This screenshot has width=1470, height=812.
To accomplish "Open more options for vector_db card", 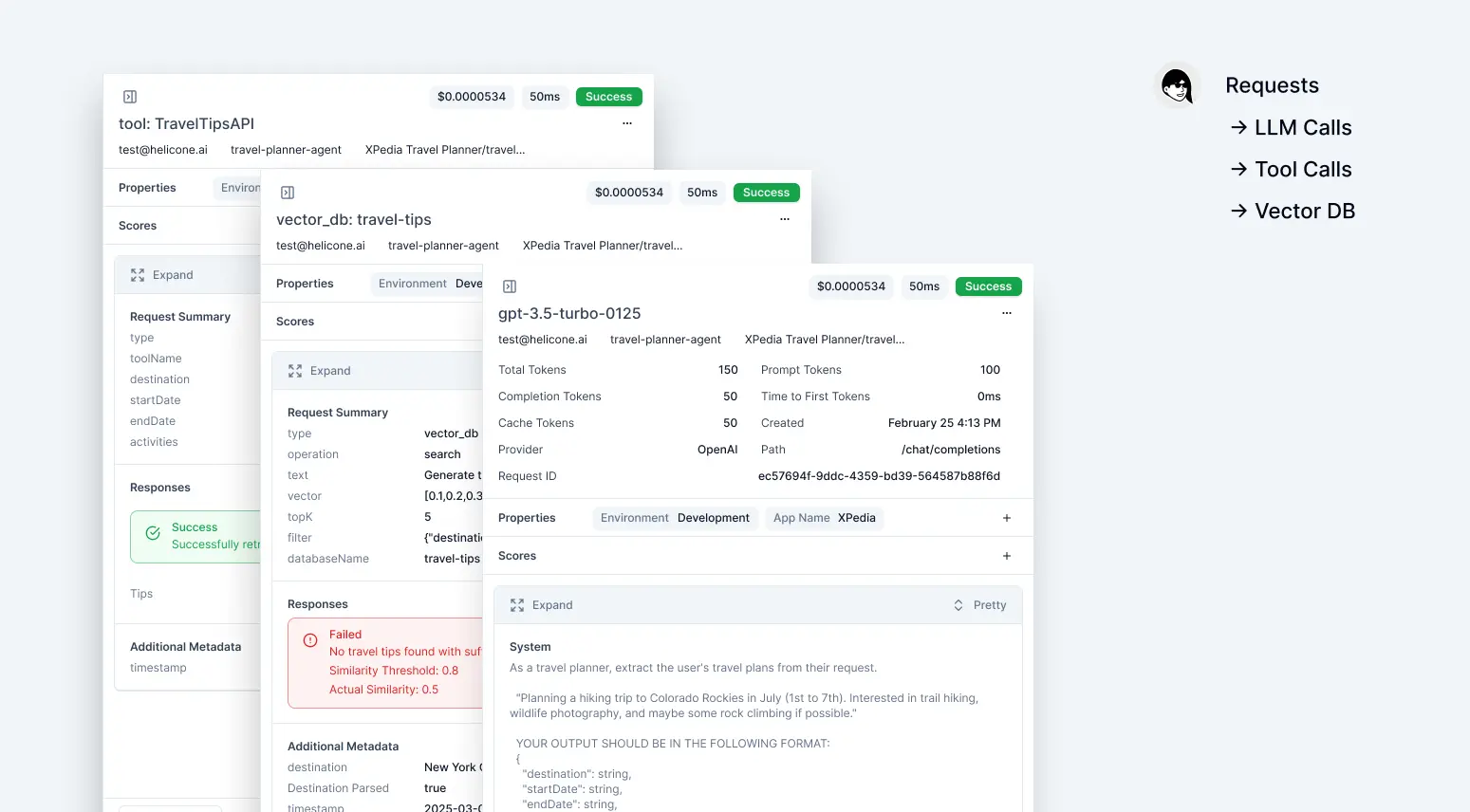I will pyautogui.click(x=785, y=219).
